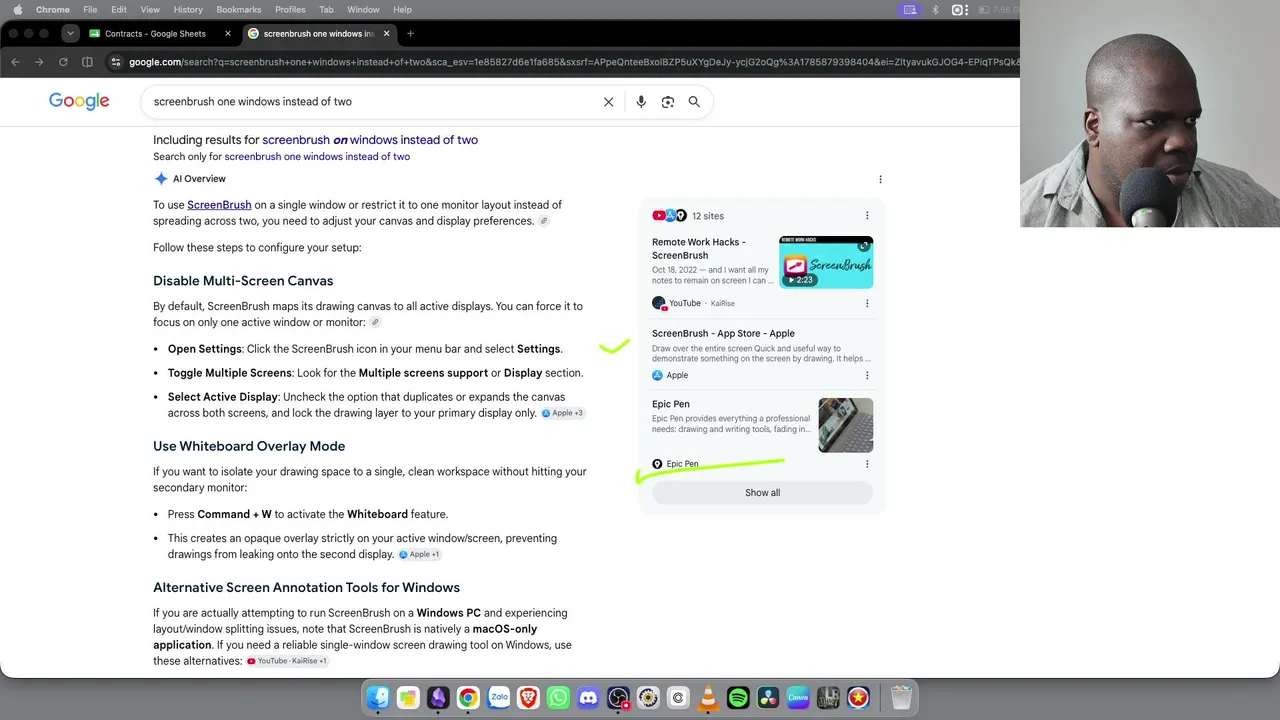Toggle Chrome side panel icon
The height and width of the screenshot is (720, 1280).
point(87,62)
